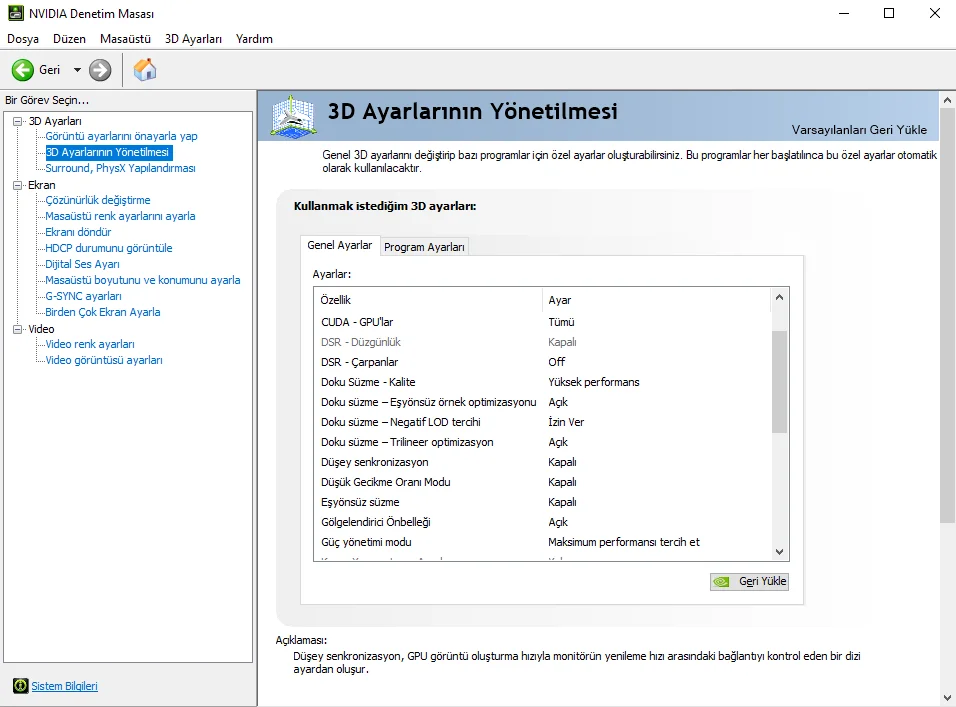956x707 pixels.
Task: Click the Özellik column header
Action: click(x=428, y=300)
